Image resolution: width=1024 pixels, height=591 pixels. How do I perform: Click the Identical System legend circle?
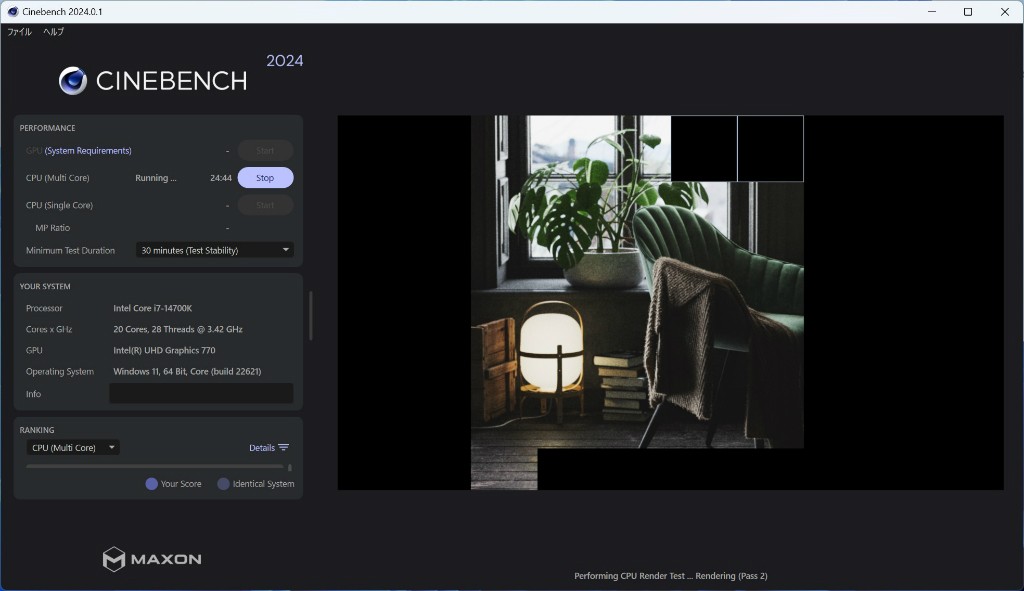point(223,484)
